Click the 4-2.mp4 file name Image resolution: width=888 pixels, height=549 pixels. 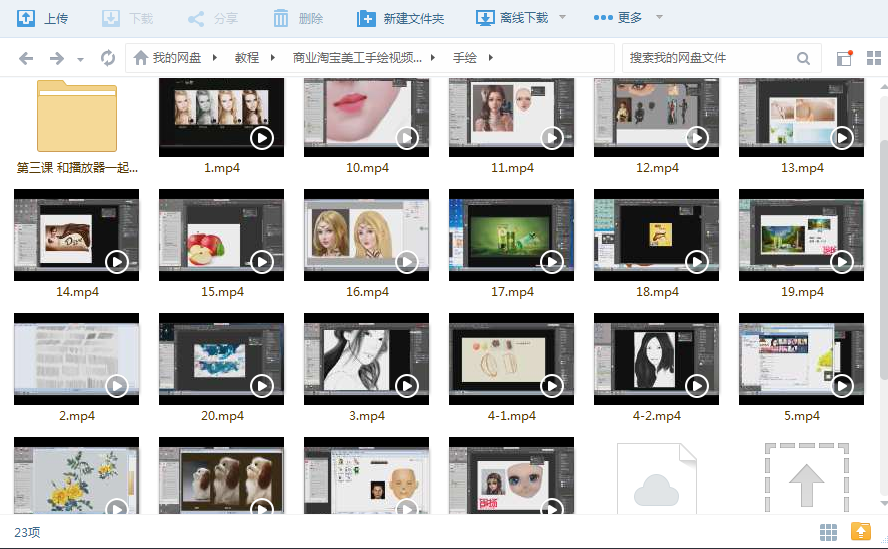[657, 416]
